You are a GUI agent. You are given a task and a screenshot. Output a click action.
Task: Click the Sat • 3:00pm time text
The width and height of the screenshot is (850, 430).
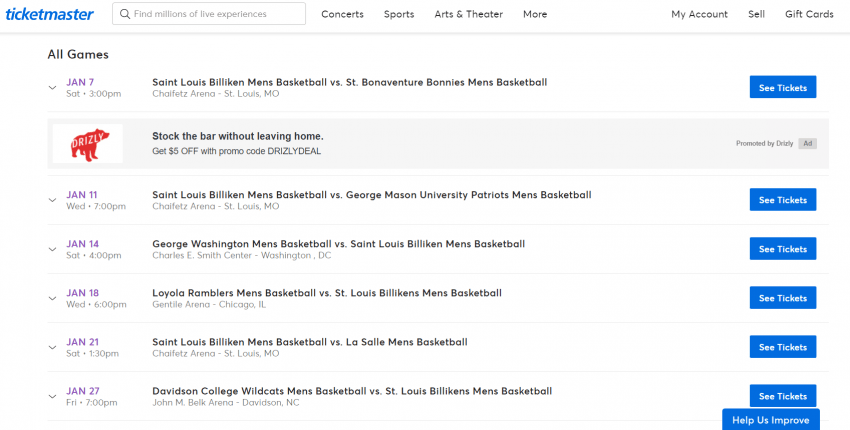pyautogui.click(x=94, y=94)
